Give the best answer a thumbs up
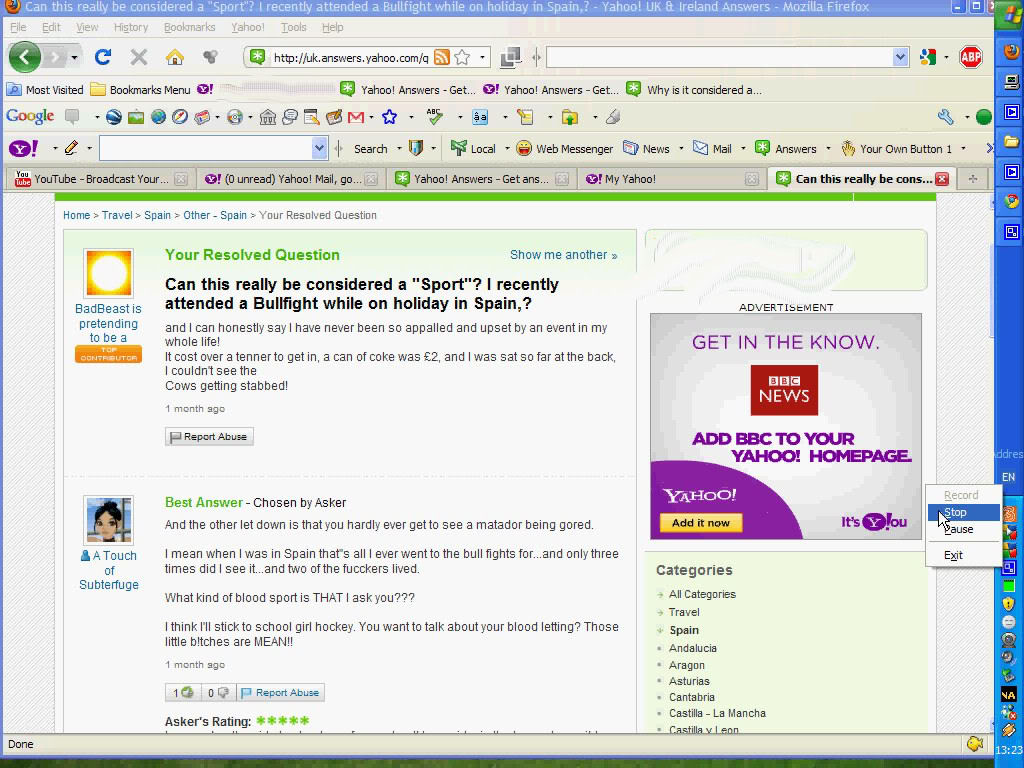 (183, 692)
